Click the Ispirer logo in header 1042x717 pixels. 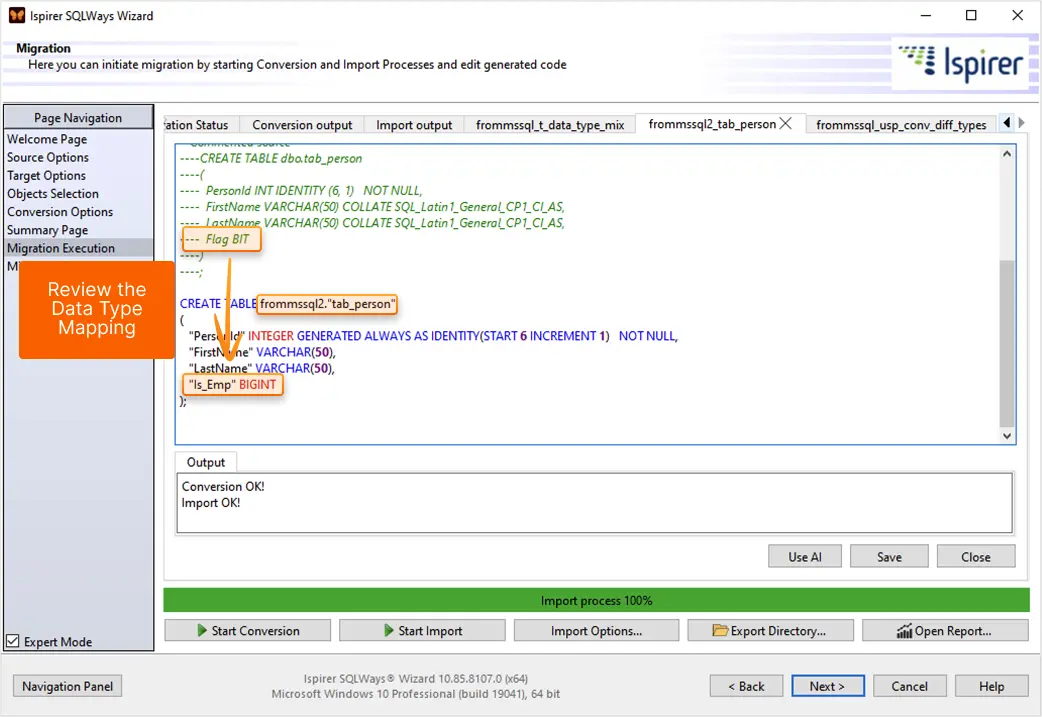point(961,63)
